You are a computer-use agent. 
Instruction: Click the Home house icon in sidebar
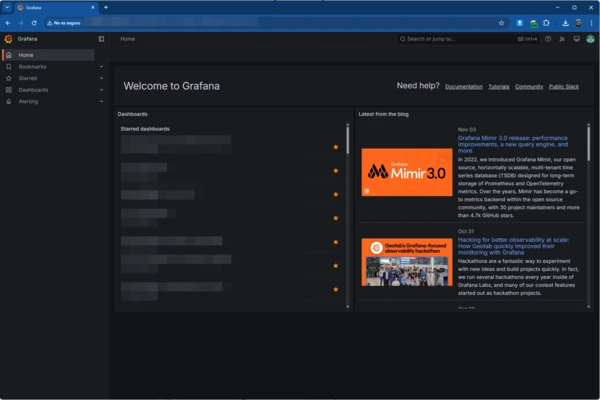click(x=9, y=55)
